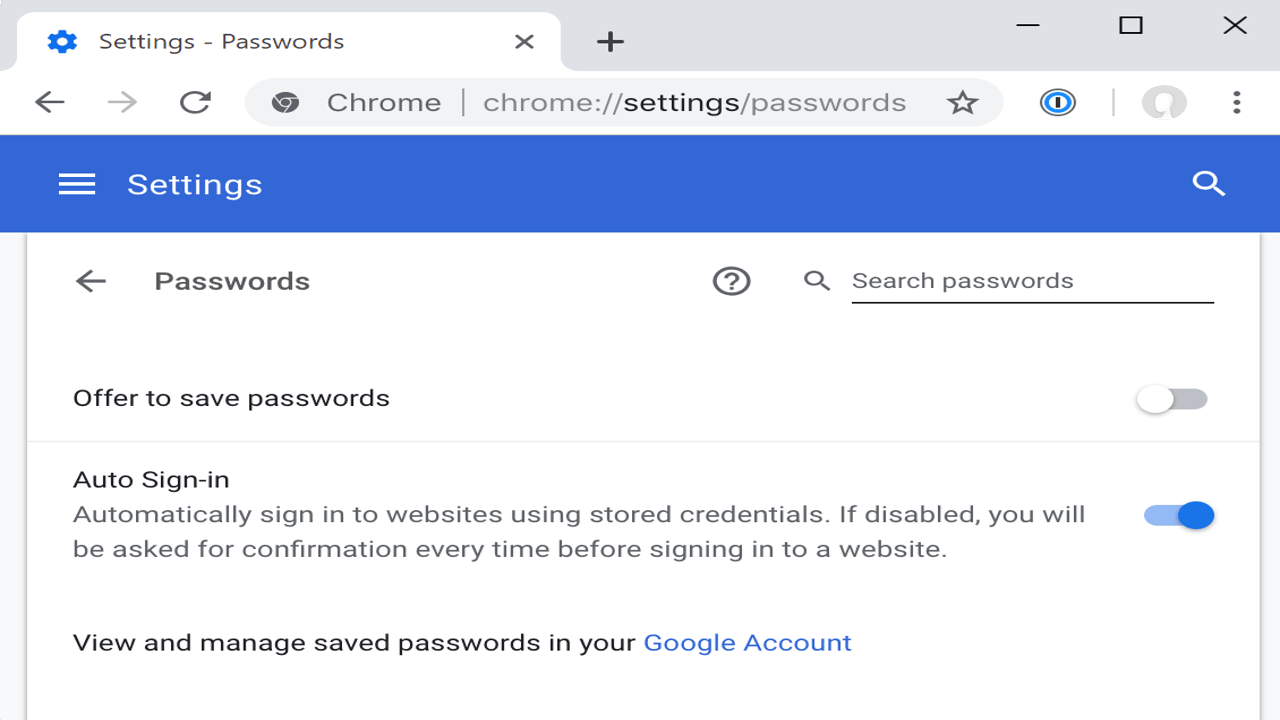The image size is (1280, 720).
Task: Open Google Account to manage saved passwords
Action: [747, 642]
